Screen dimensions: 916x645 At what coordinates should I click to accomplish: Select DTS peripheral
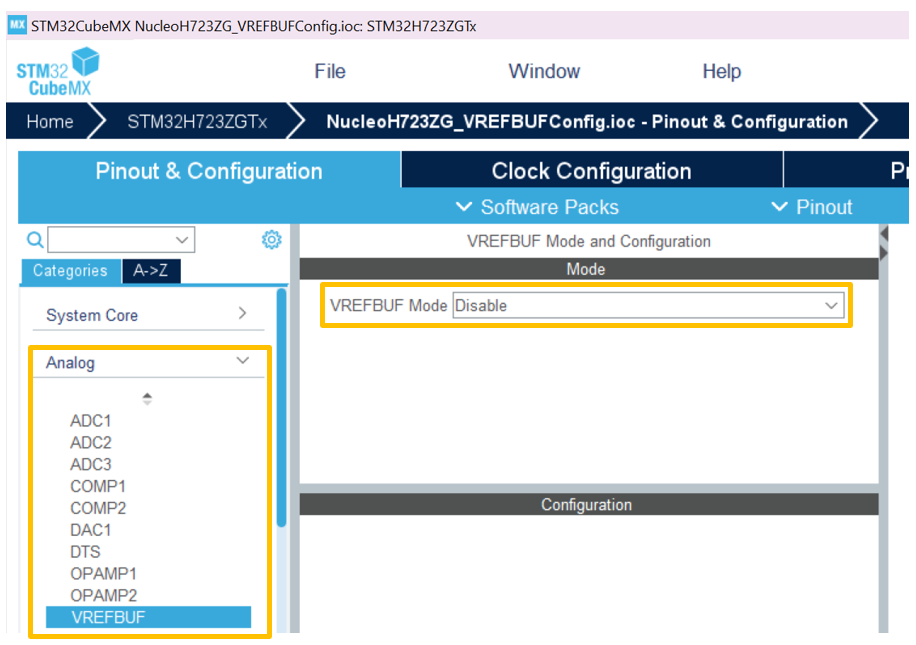(x=85, y=552)
